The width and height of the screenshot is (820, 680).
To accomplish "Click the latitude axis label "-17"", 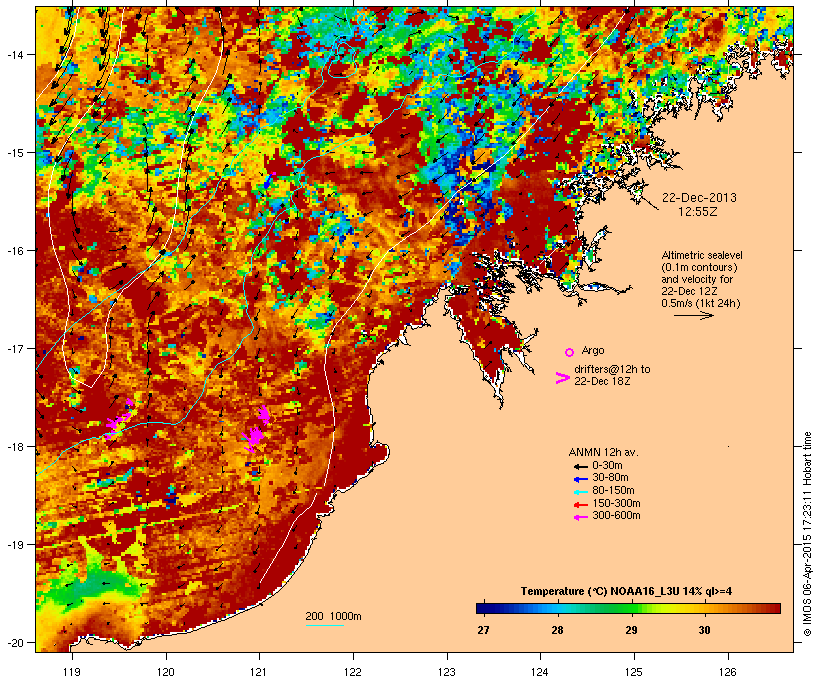I will [x=14, y=348].
